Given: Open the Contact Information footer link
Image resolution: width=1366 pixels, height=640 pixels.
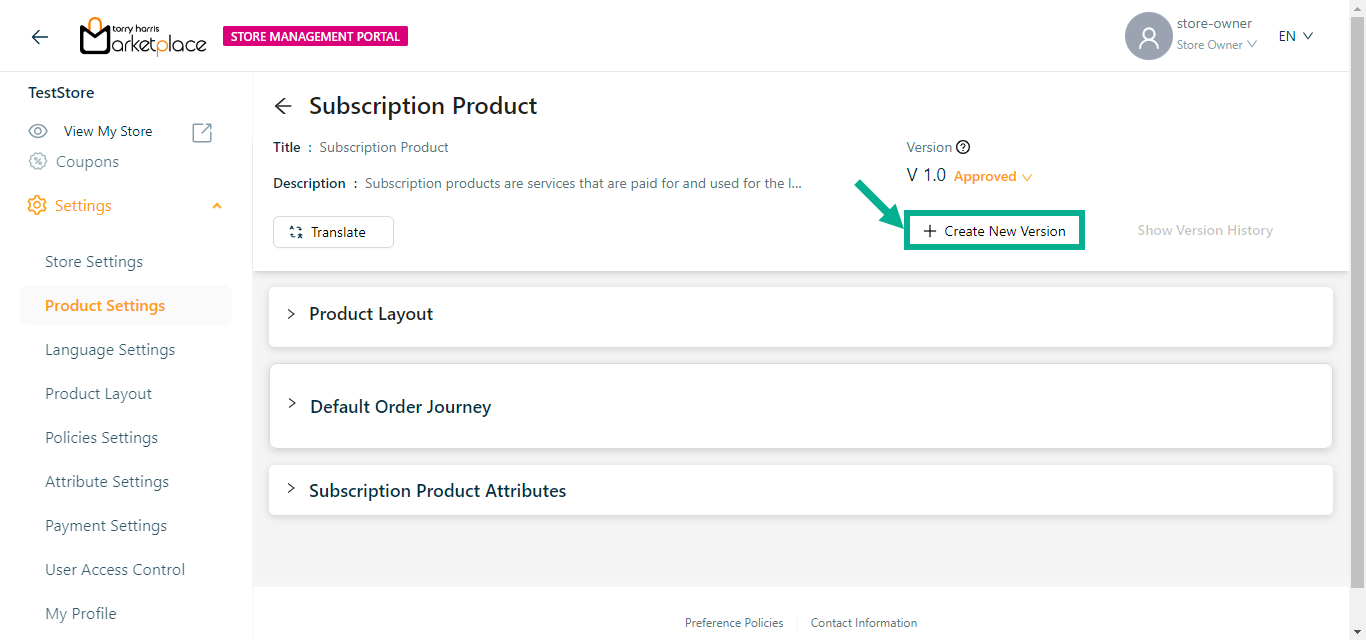Looking at the screenshot, I should pos(864,623).
